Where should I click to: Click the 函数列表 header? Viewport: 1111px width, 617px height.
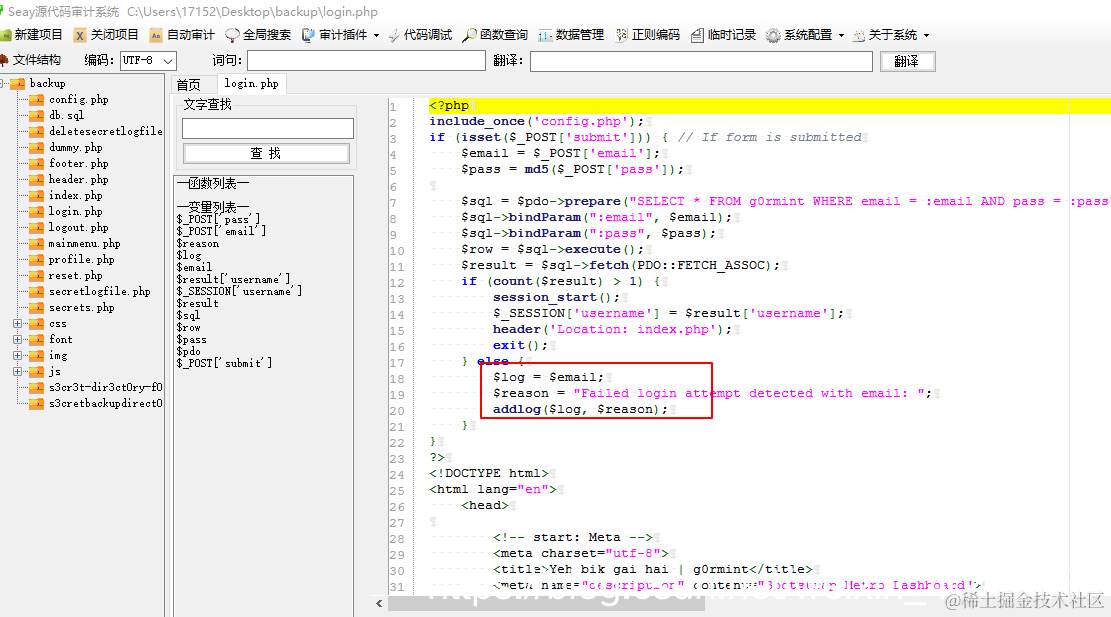tap(213, 183)
